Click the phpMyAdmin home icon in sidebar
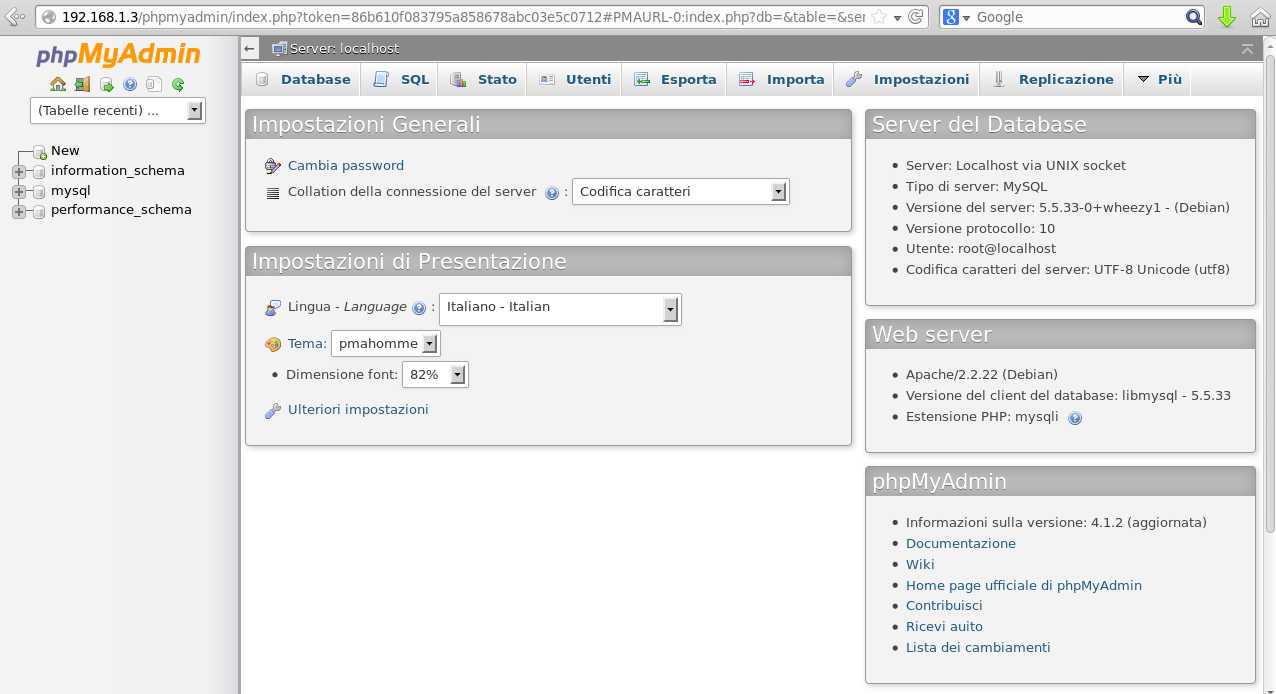The height and width of the screenshot is (694, 1276). [x=58, y=84]
